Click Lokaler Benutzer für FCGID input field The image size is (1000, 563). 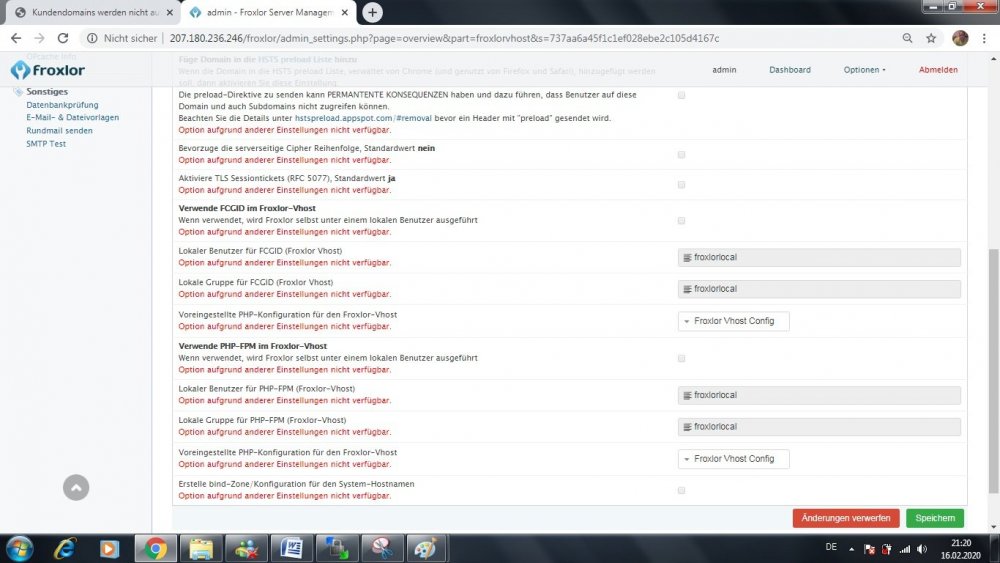pyautogui.click(x=819, y=258)
